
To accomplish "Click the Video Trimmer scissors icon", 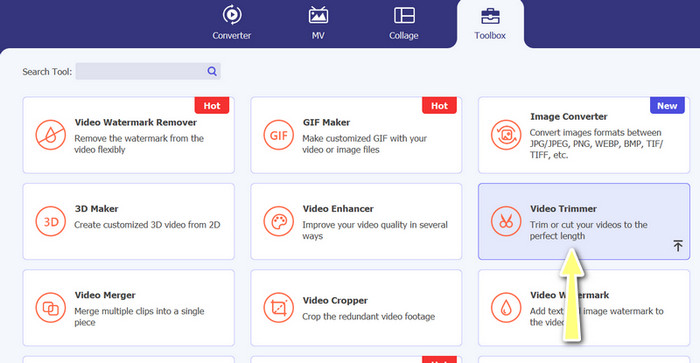I will (x=506, y=221).
